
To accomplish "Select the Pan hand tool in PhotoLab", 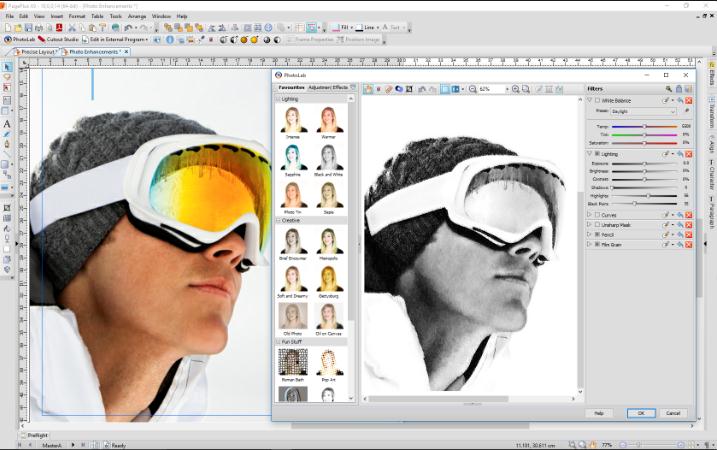I will (x=368, y=89).
